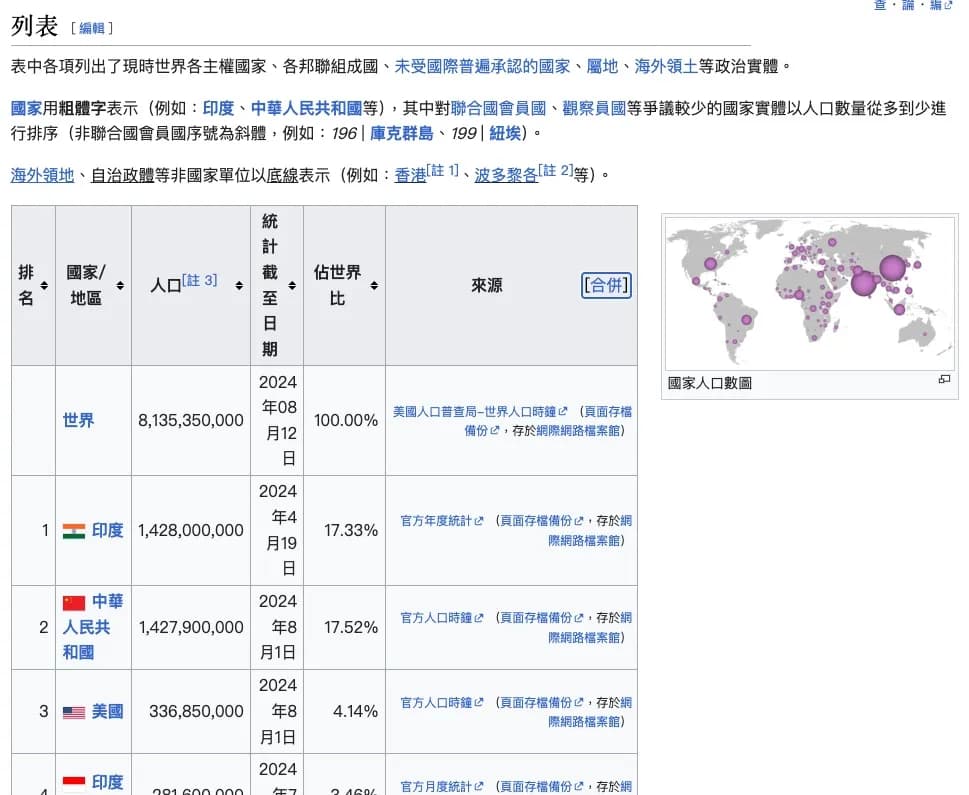Viewport: 969px width, 795px height.
Task: Open footnote 註 1 after 香港
Action: tap(442, 170)
